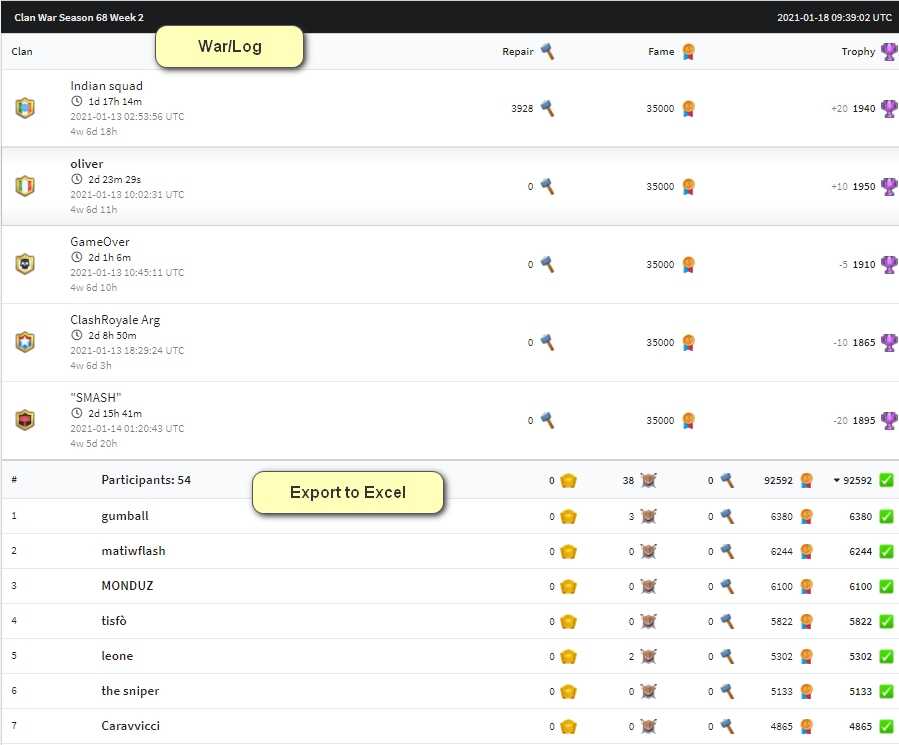Click the Export to Excel button

coord(348,493)
